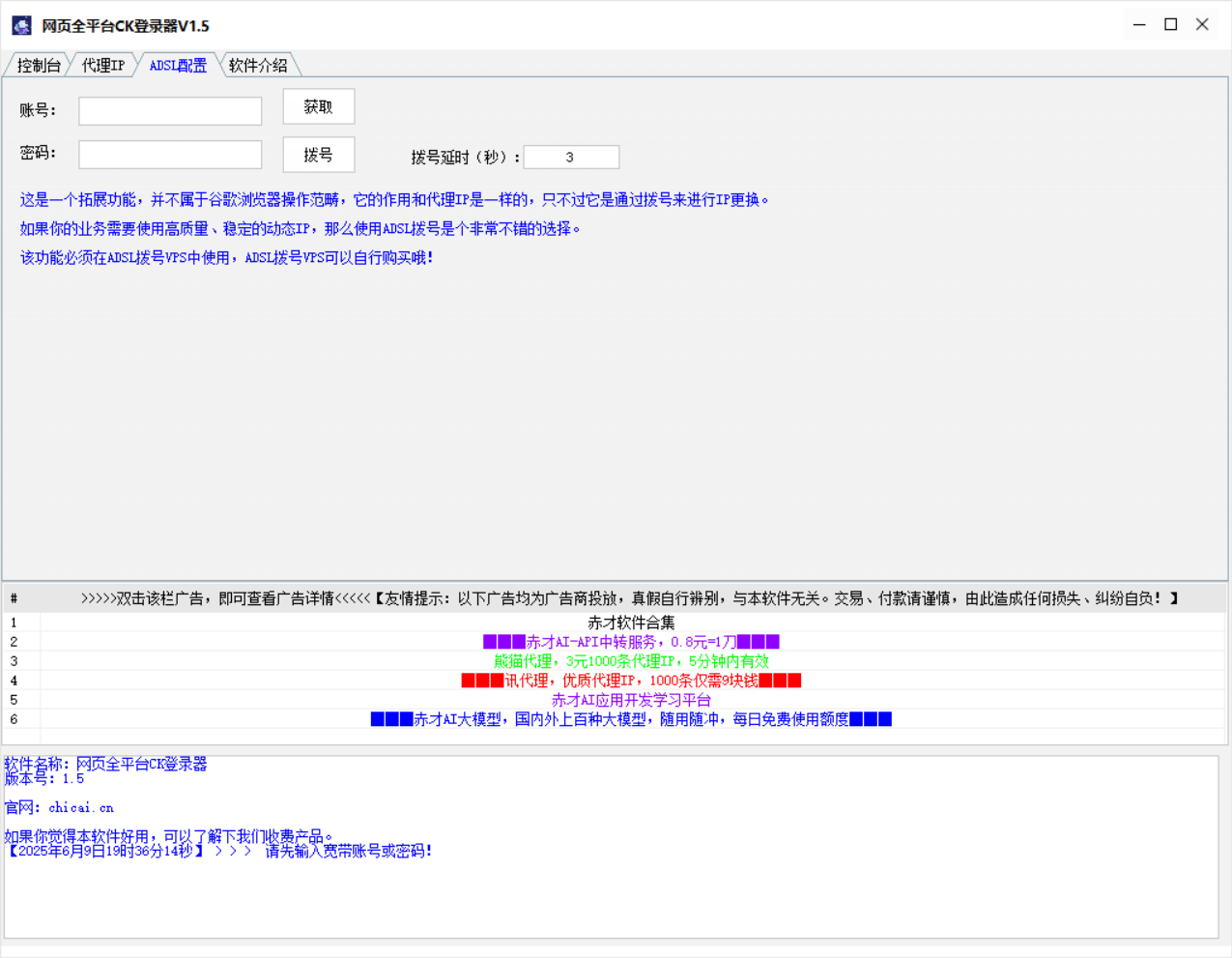1232x958 pixels.
Task: Click the ad list header with 友情提示
Action: point(632,598)
